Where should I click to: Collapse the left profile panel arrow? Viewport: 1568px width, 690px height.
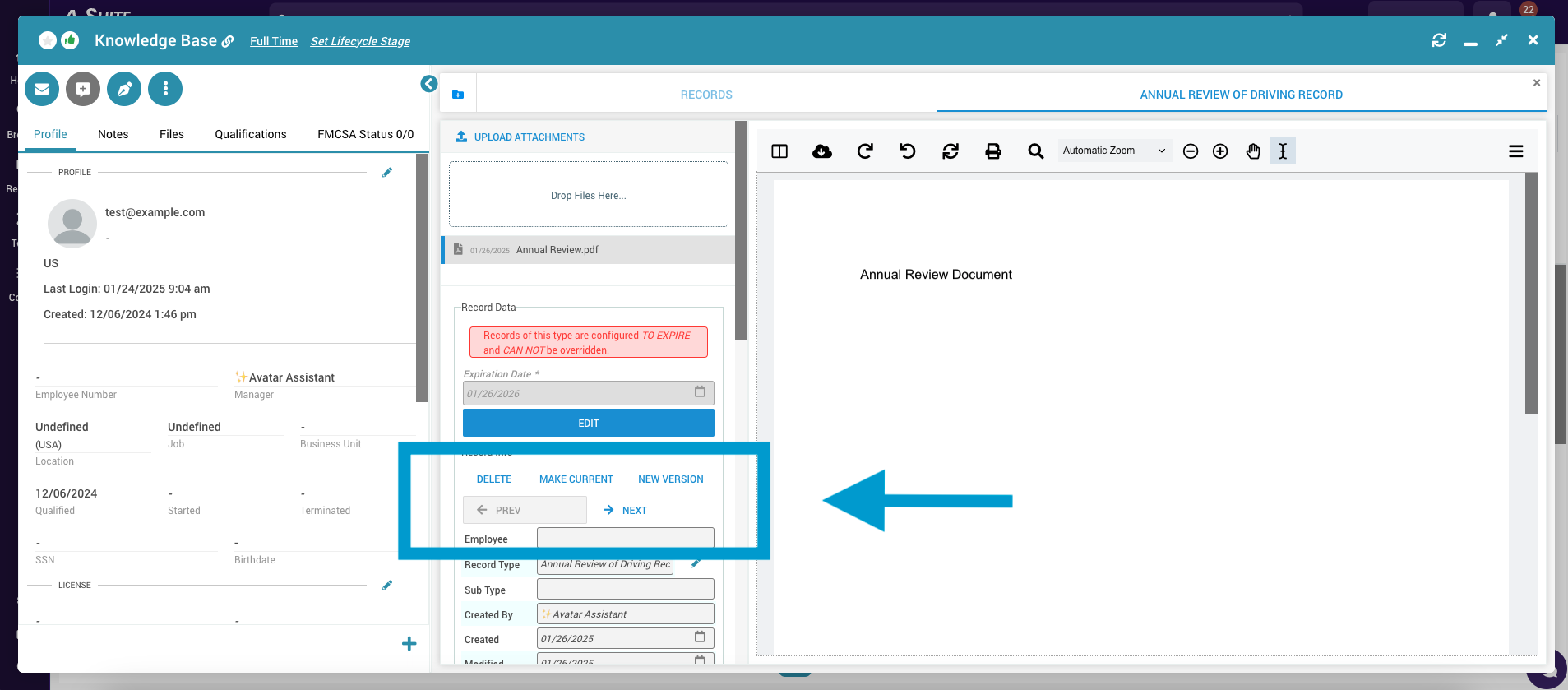tap(429, 84)
